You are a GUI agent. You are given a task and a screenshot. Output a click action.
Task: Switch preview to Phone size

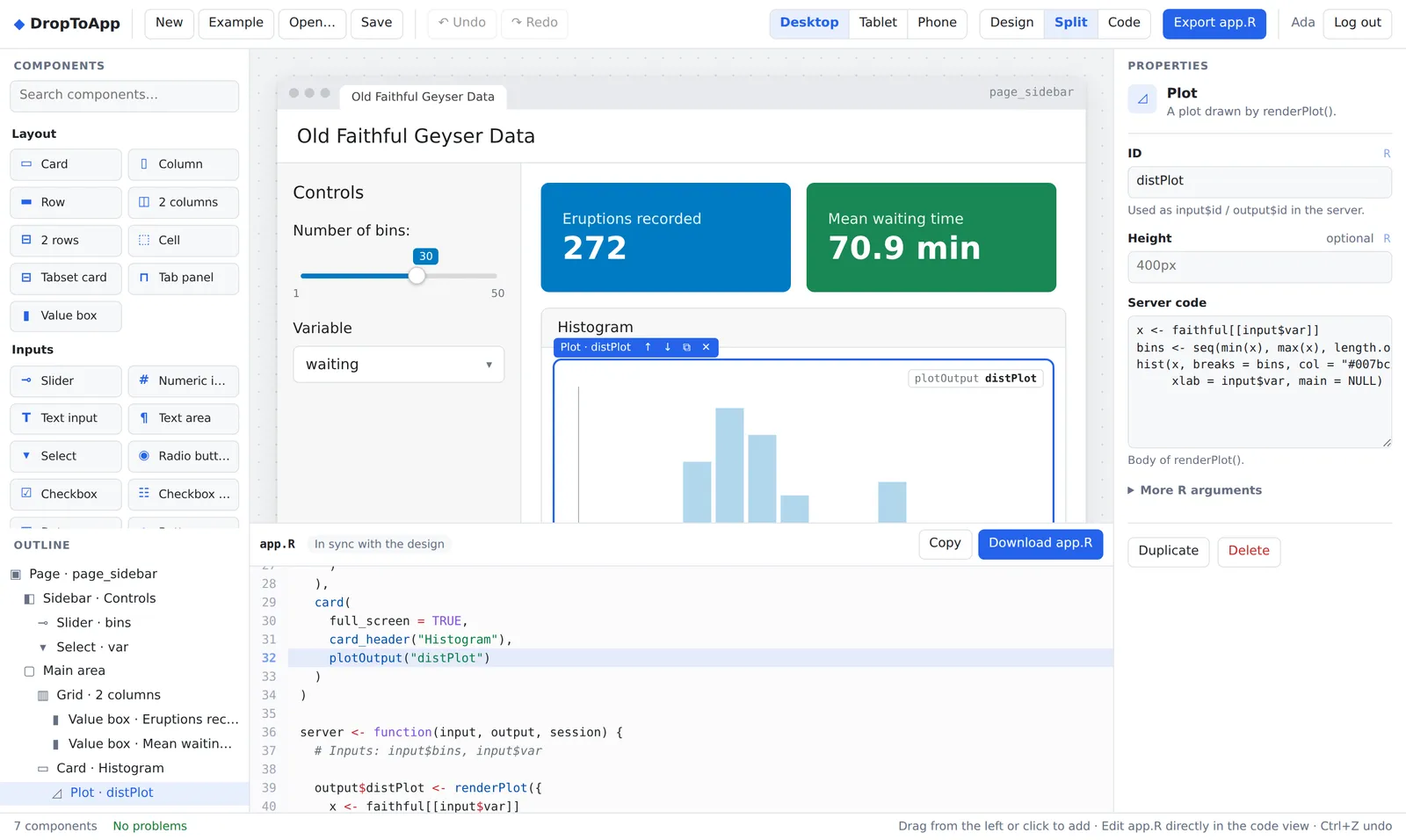(937, 23)
